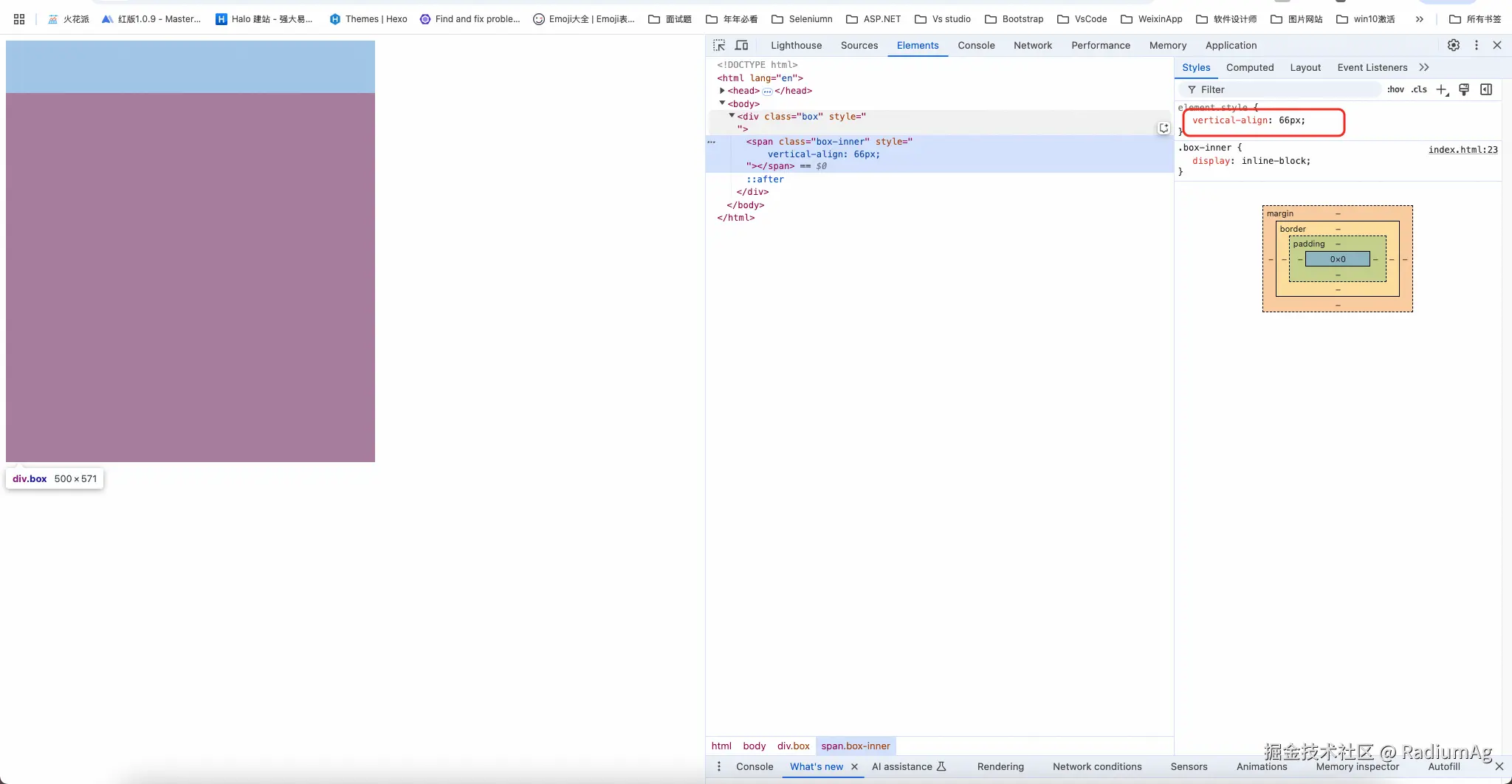1512x784 pixels.
Task: Toggle the computed styles sidebar icon
Action: click(1486, 90)
